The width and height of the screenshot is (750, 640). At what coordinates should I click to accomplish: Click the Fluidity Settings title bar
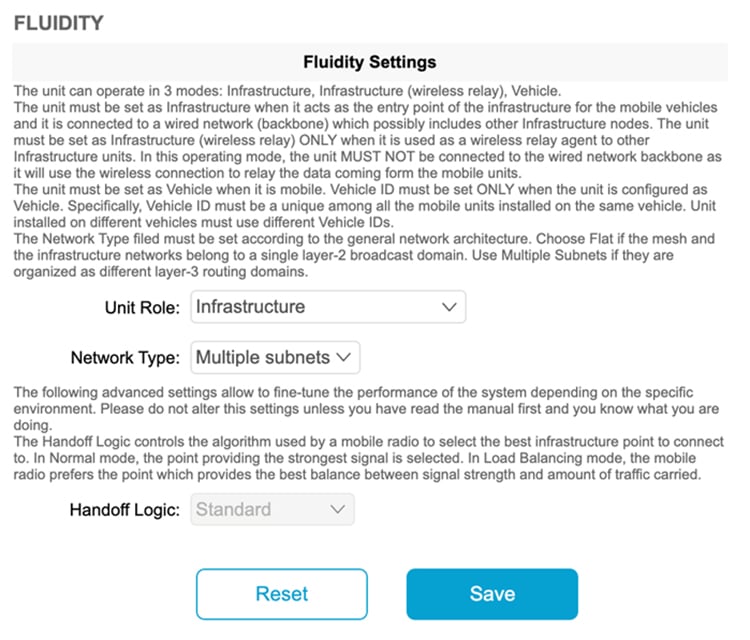[x=370, y=62]
